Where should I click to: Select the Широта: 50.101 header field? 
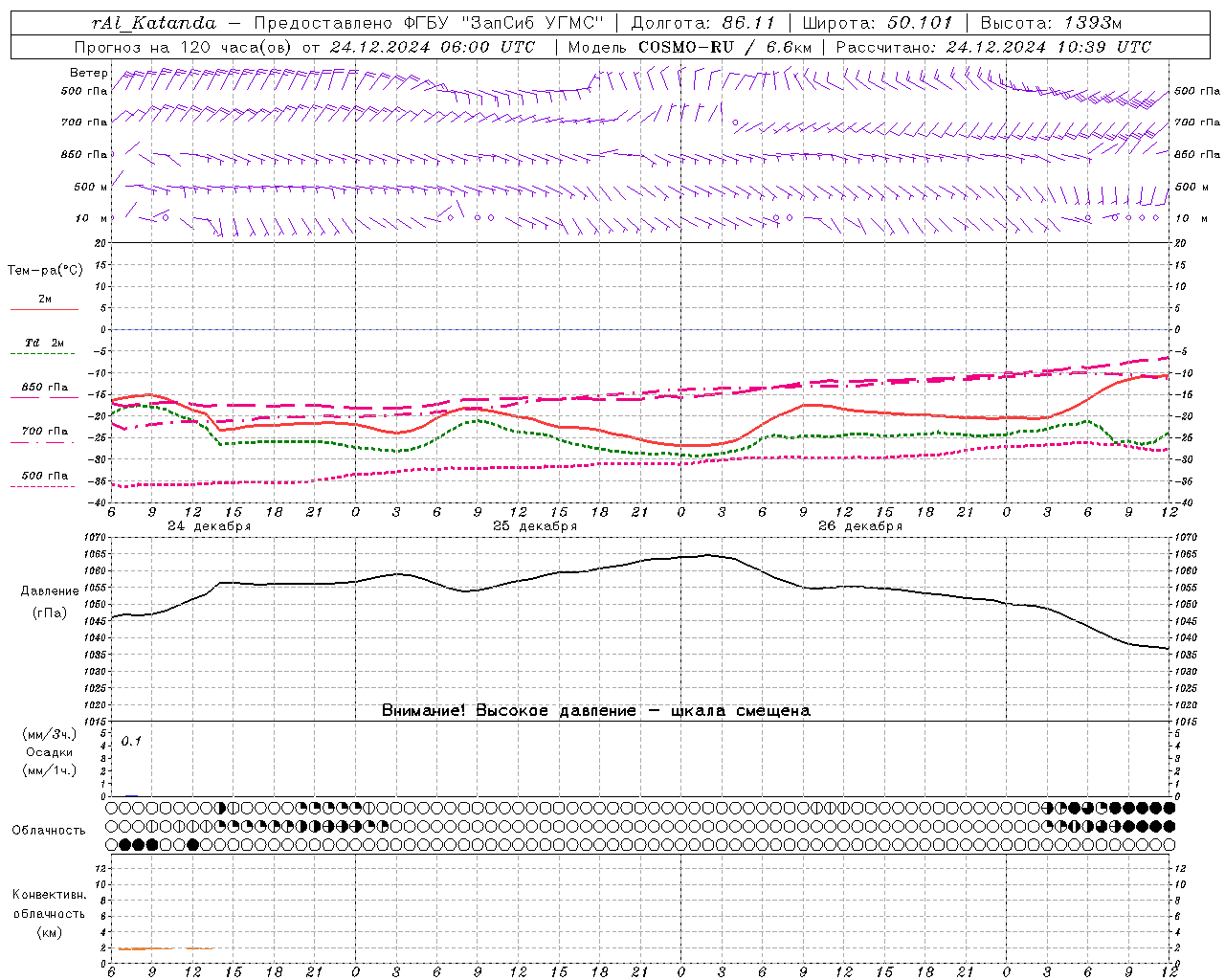[x=878, y=23]
